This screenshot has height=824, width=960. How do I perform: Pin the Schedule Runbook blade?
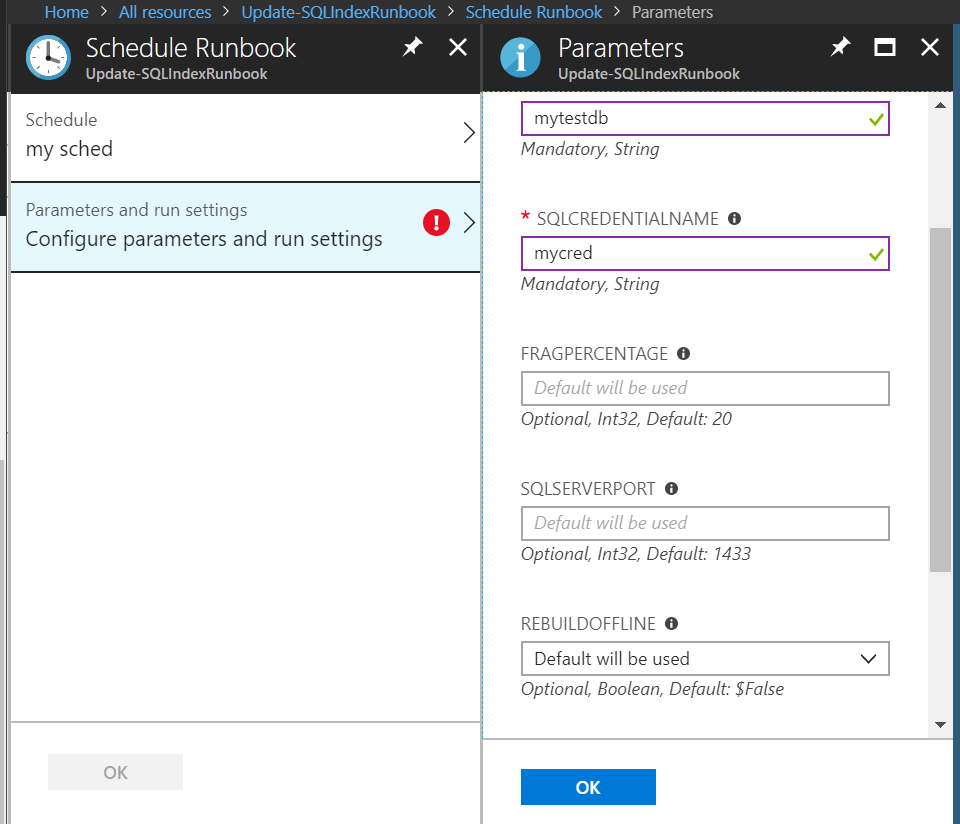coord(412,47)
